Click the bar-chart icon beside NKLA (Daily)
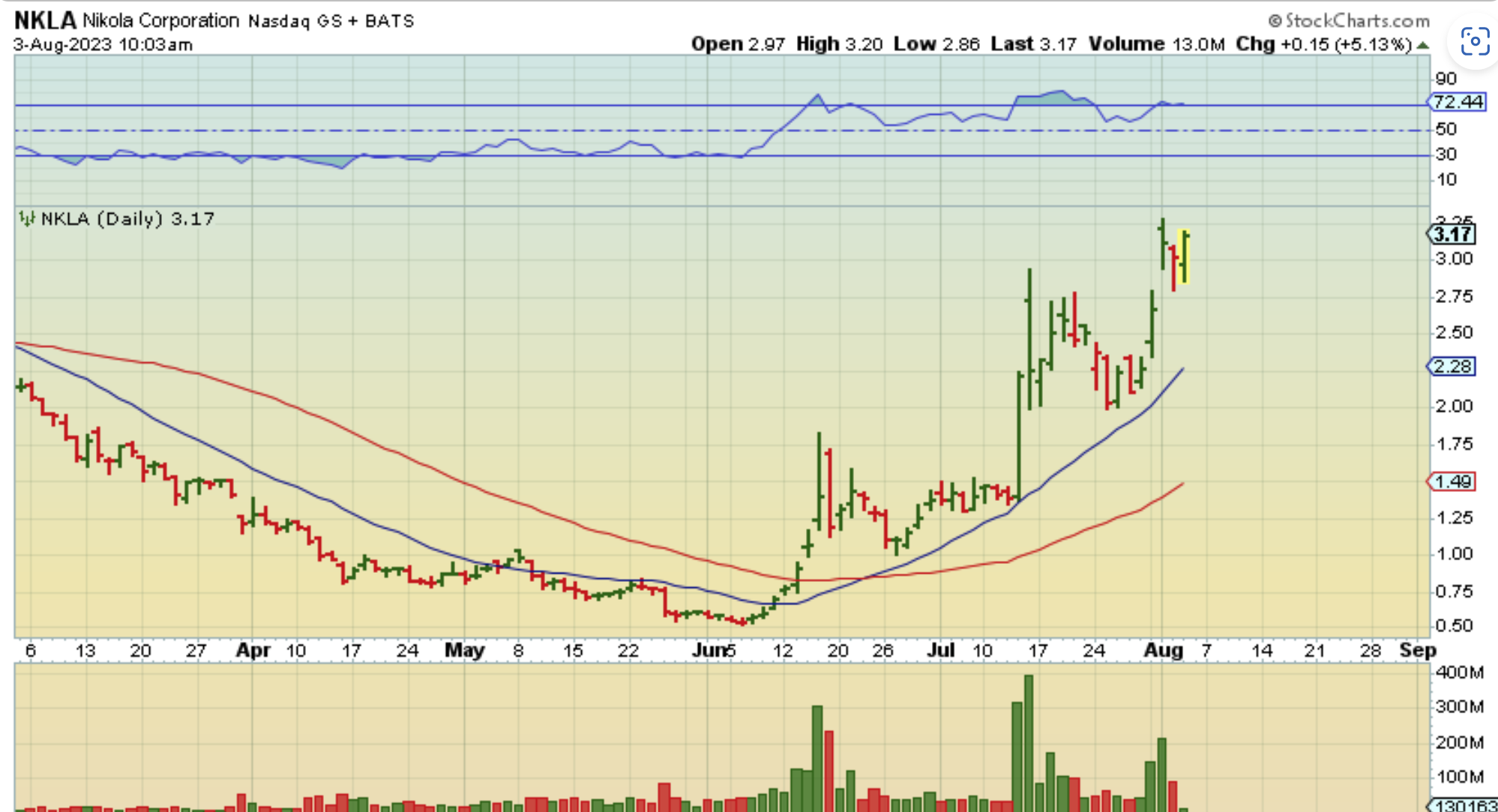The image size is (1498, 812). tap(27, 219)
